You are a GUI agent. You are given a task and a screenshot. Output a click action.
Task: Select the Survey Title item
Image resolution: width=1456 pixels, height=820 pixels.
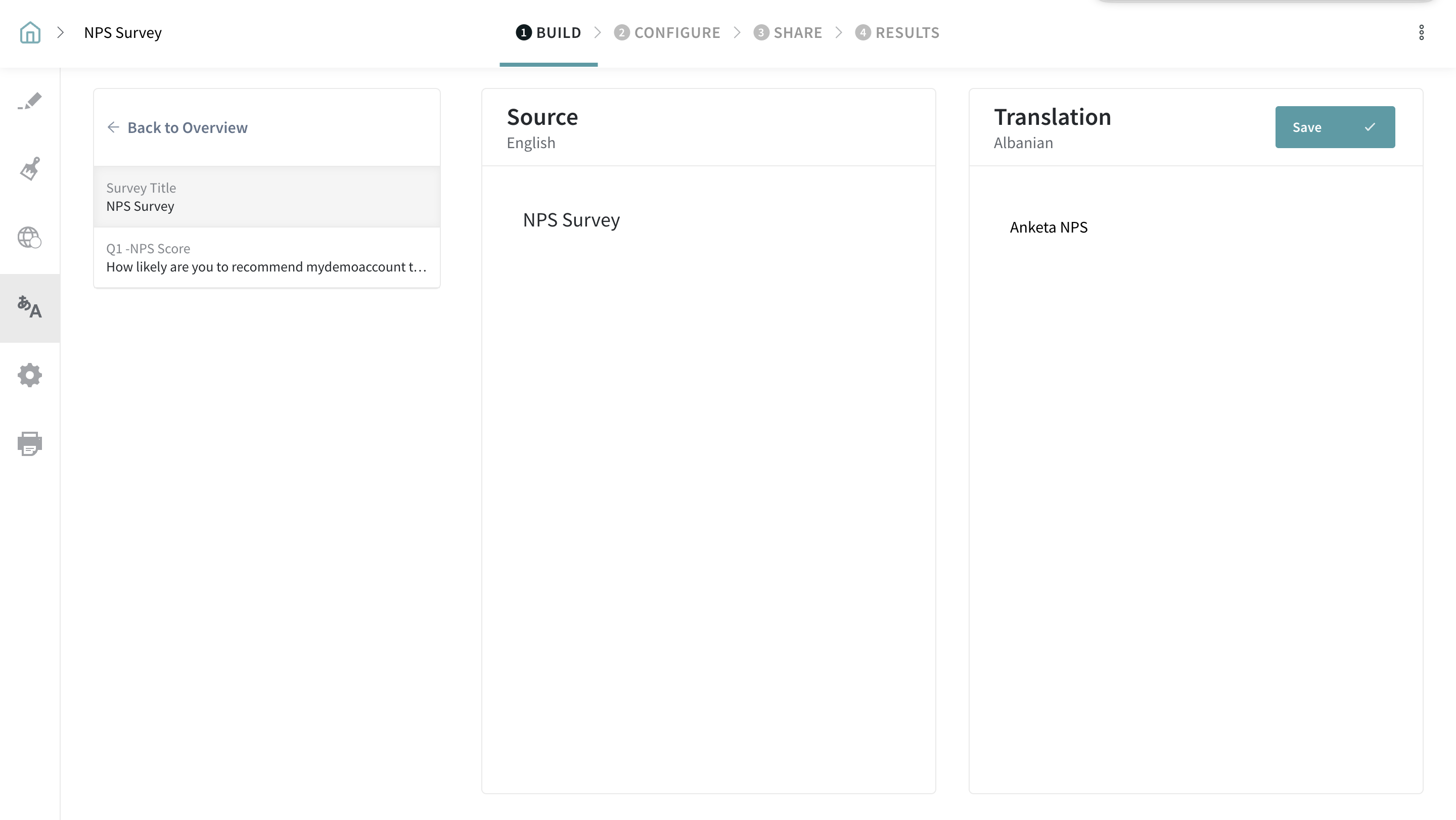266,197
